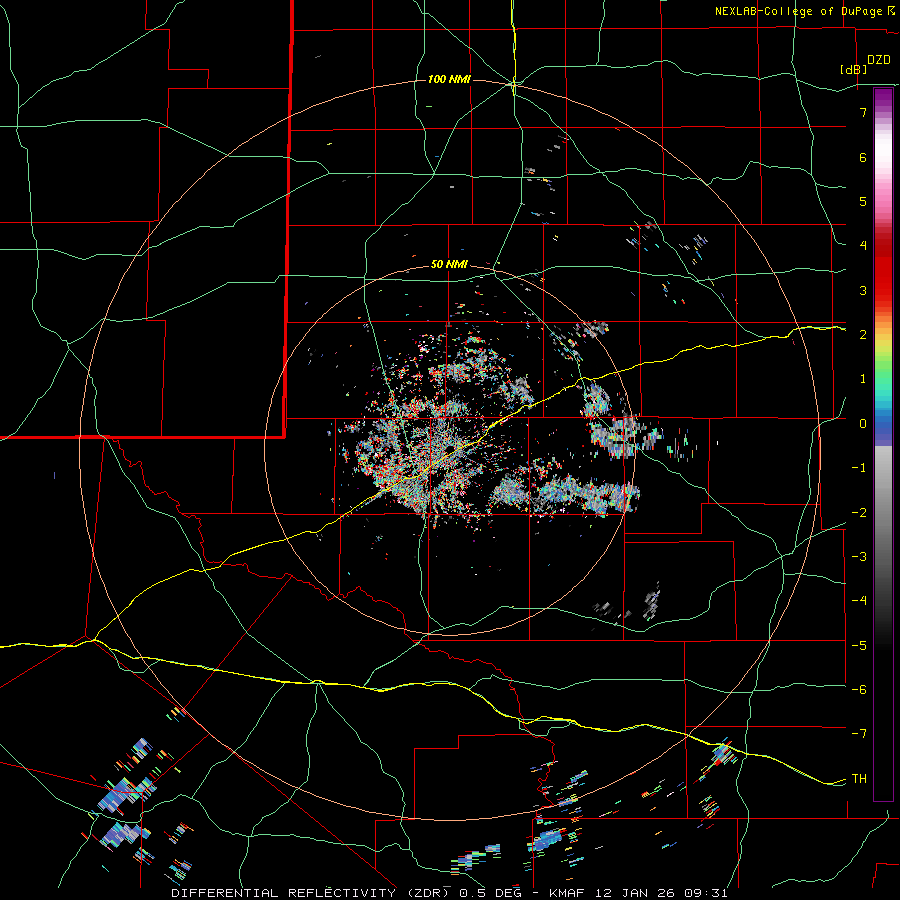900x900 pixels.
Task: Click the 3 dB scale value
Action: coord(863,290)
